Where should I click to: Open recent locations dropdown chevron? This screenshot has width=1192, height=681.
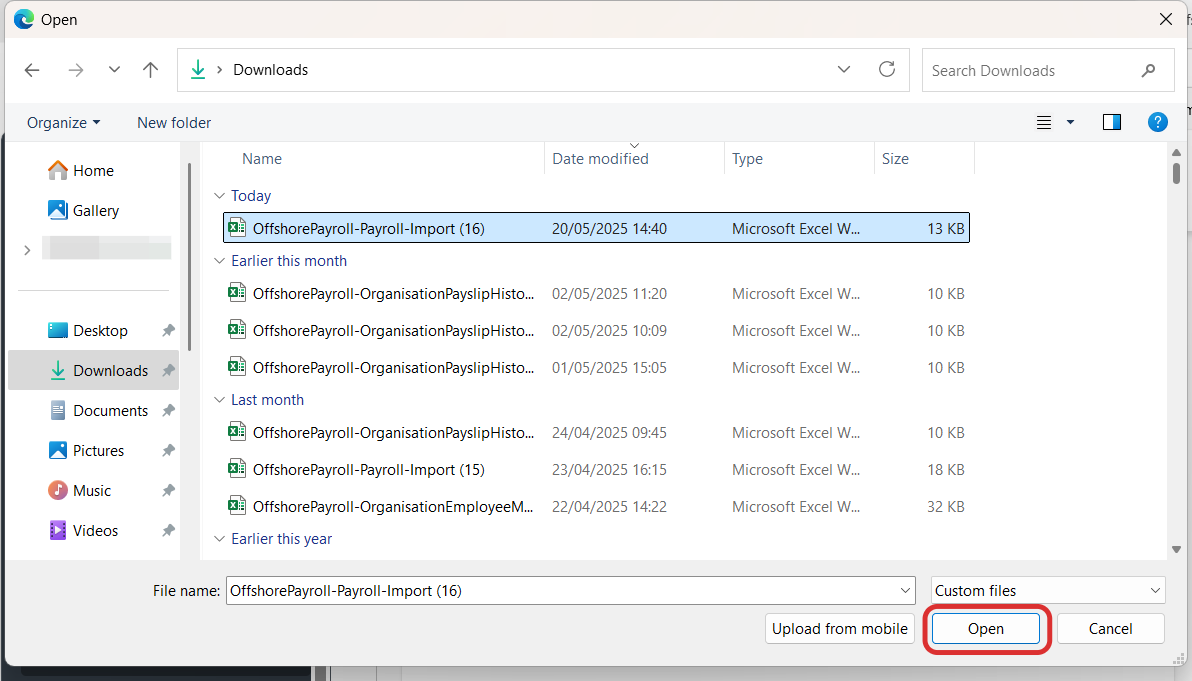[x=114, y=70]
